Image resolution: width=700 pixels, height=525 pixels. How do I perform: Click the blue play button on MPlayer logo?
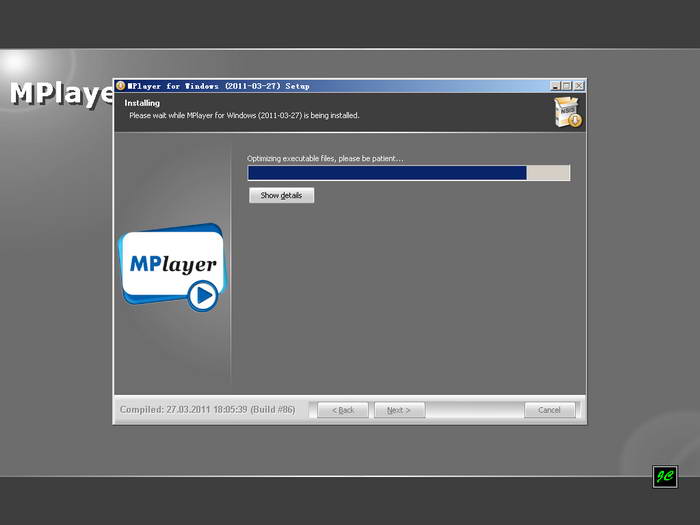(203, 296)
